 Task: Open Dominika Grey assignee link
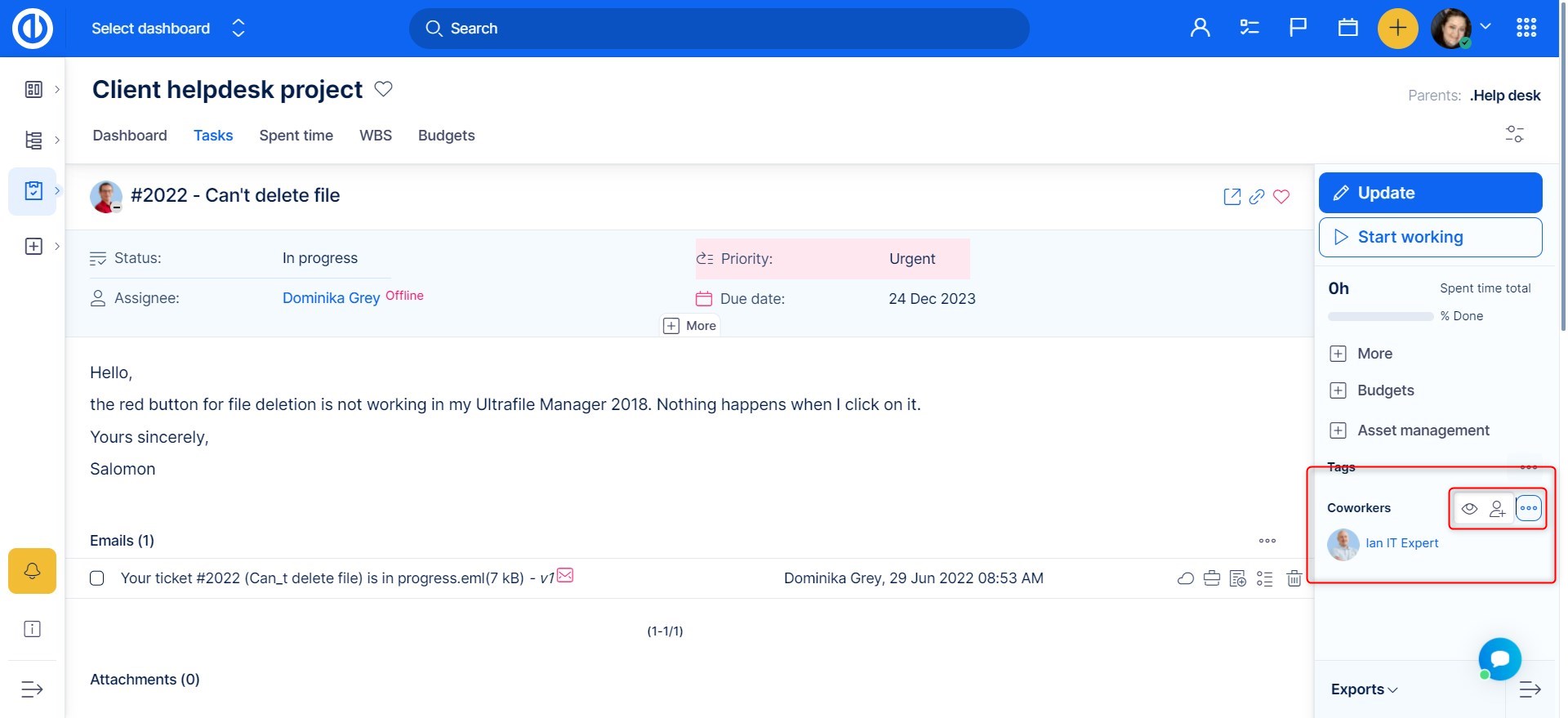[331, 298]
